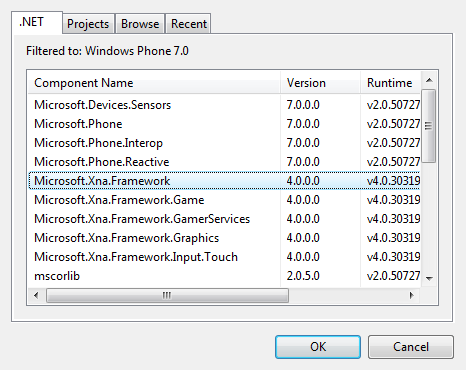The height and width of the screenshot is (370, 466).
Task: Open the Browse tab
Action: 140,24
